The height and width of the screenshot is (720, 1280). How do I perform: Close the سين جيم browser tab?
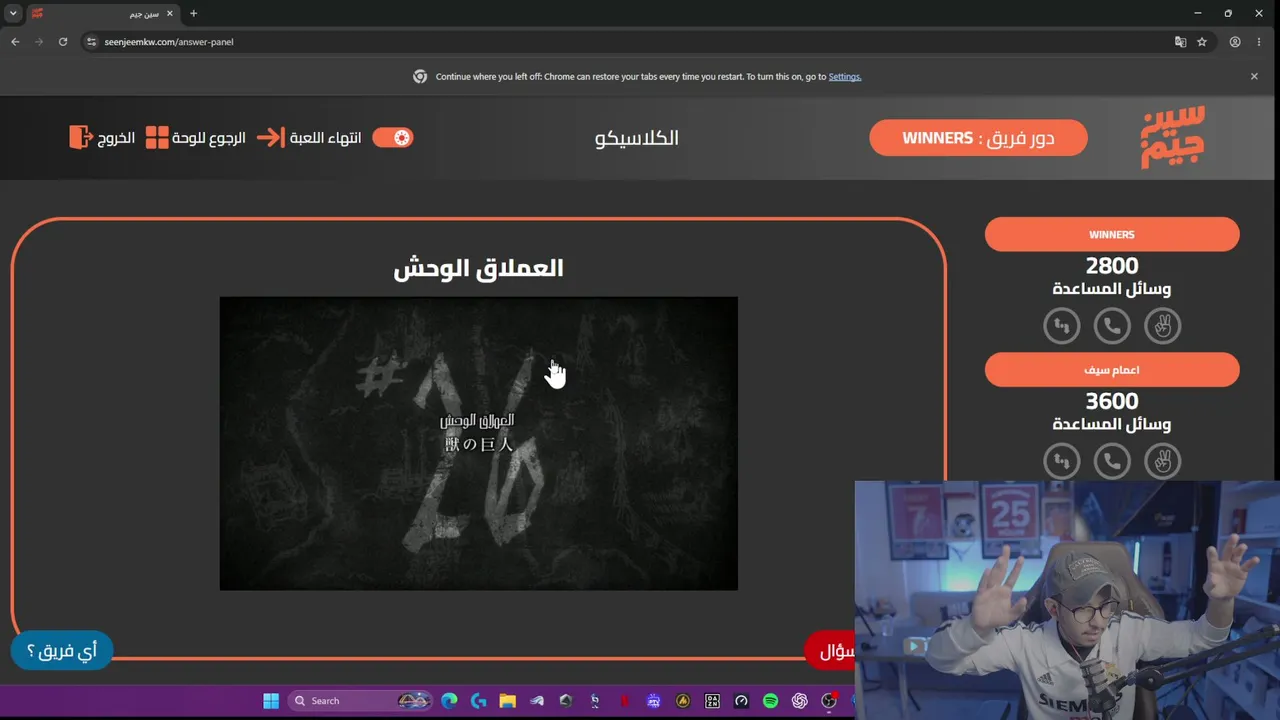tap(169, 13)
